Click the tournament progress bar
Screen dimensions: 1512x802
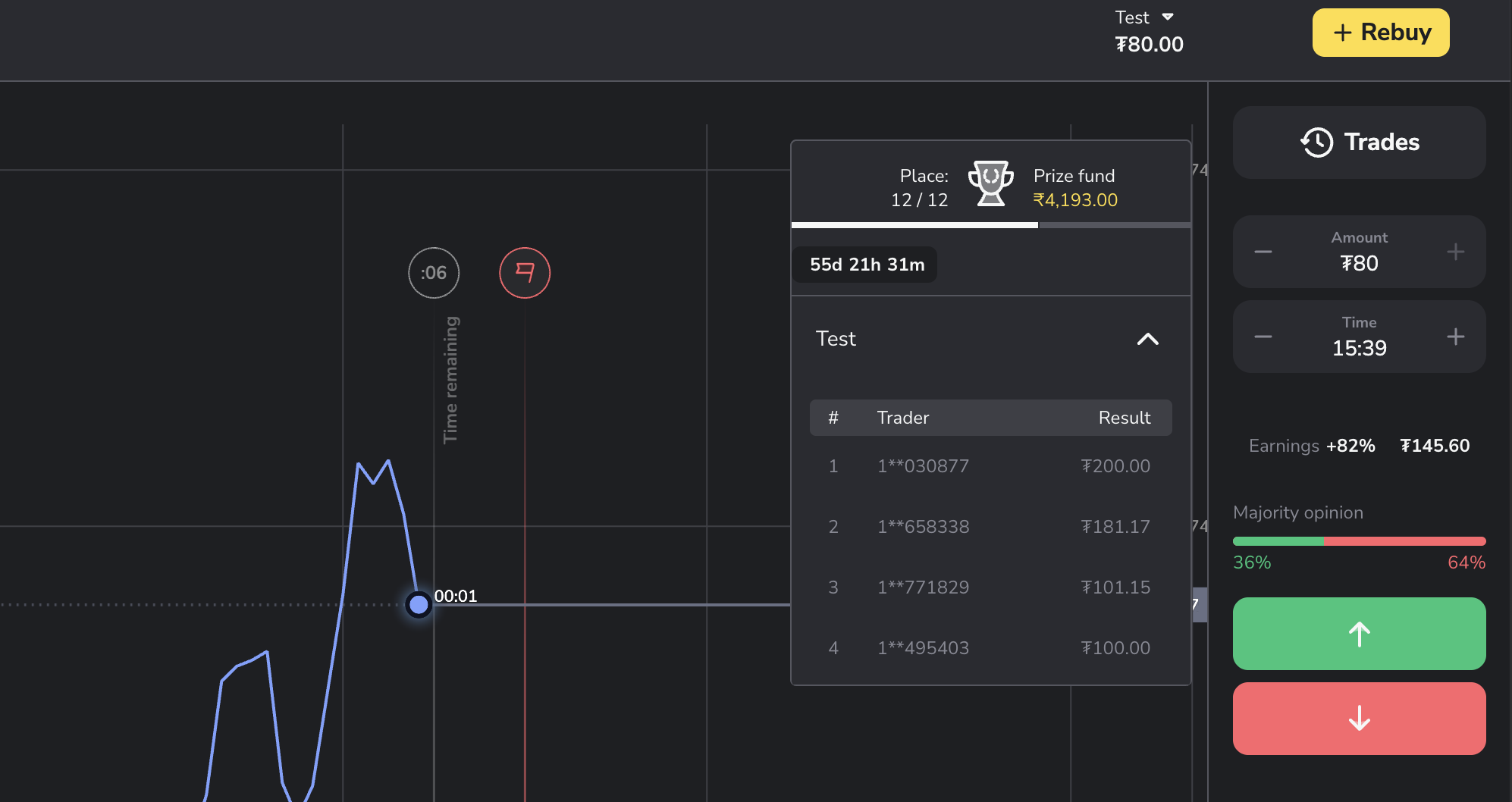(990, 225)
